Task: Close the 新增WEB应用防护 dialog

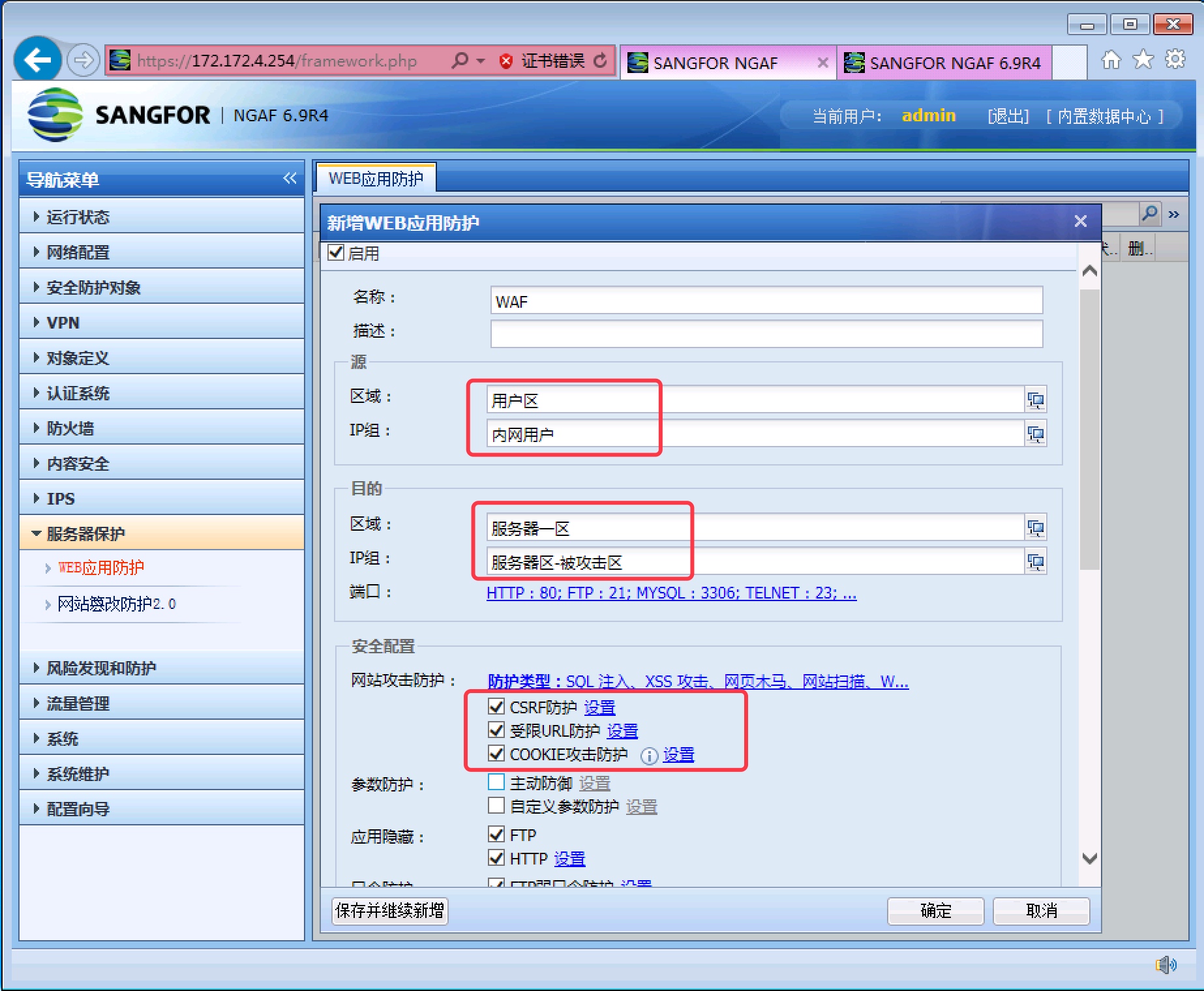Action: coord(1081,222)
